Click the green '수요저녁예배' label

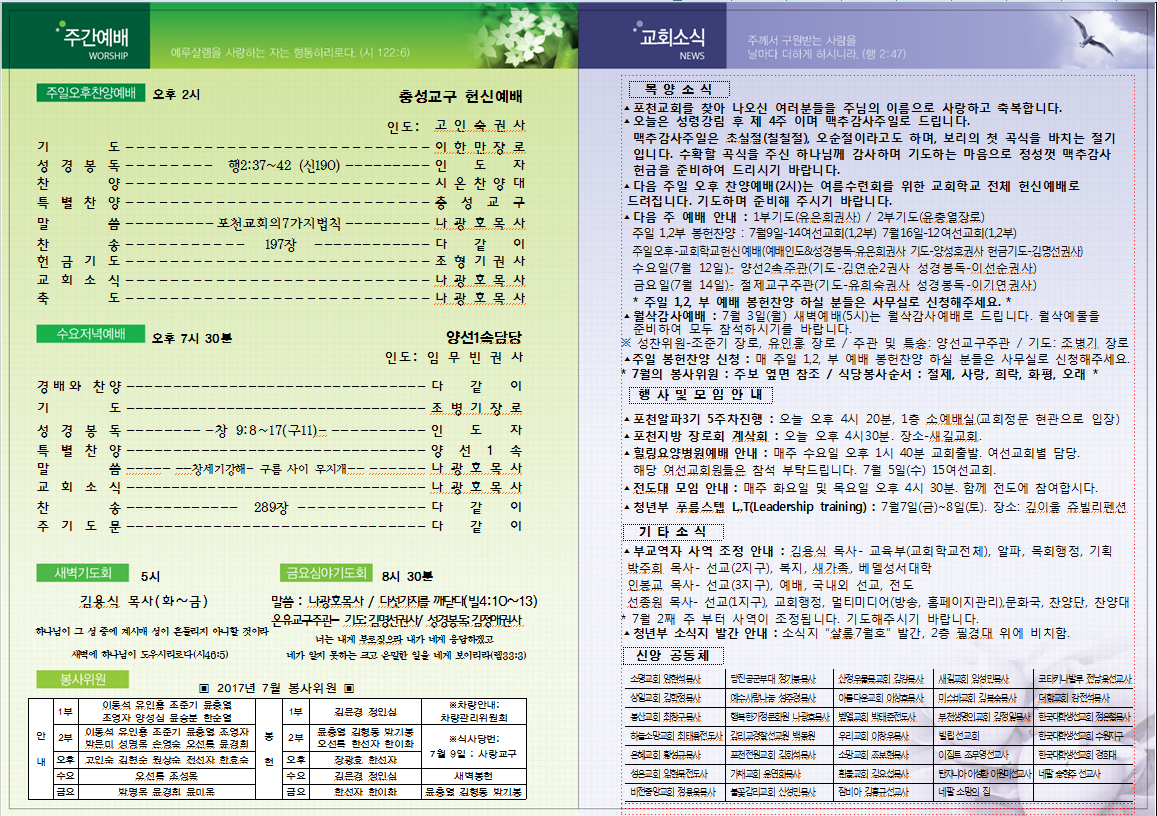coord(91,335)
